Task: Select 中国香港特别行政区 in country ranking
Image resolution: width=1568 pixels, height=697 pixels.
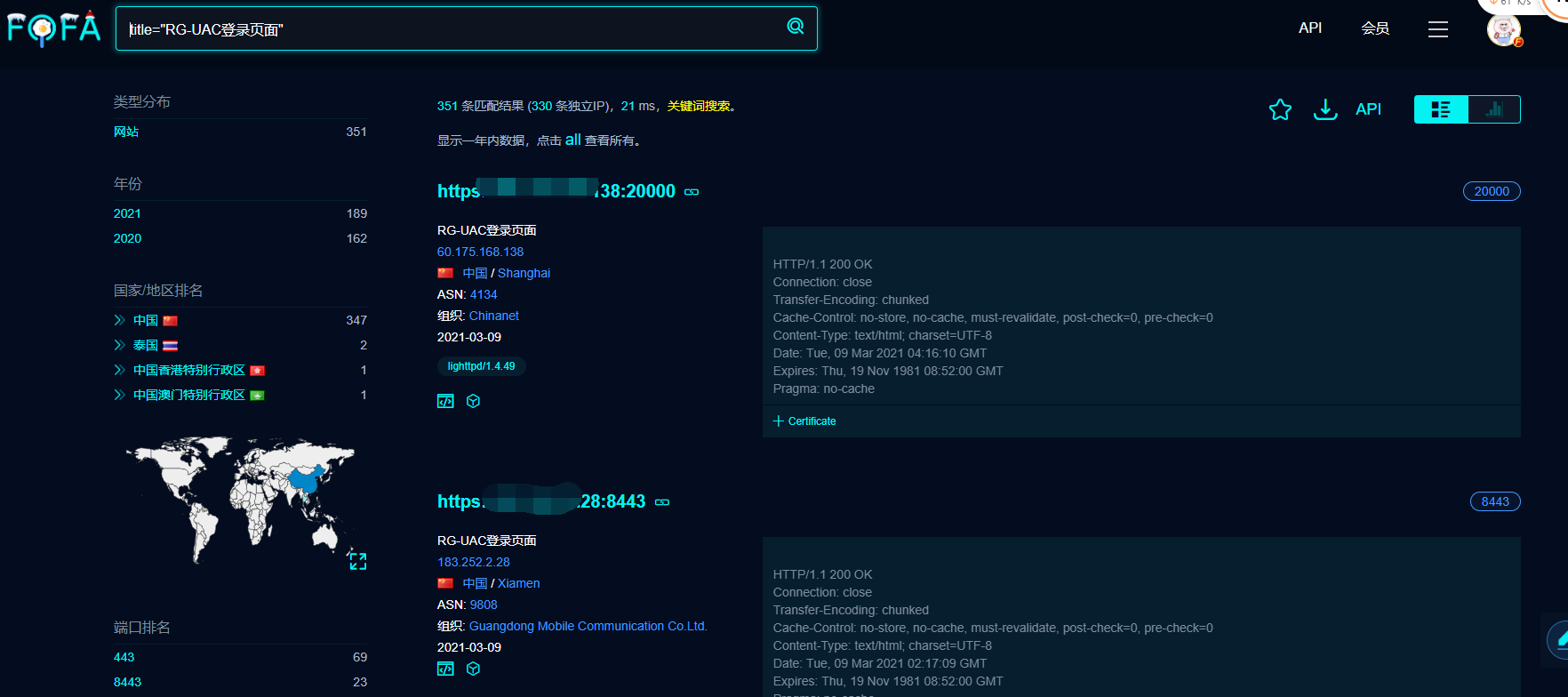Action: tap(189, 370)
